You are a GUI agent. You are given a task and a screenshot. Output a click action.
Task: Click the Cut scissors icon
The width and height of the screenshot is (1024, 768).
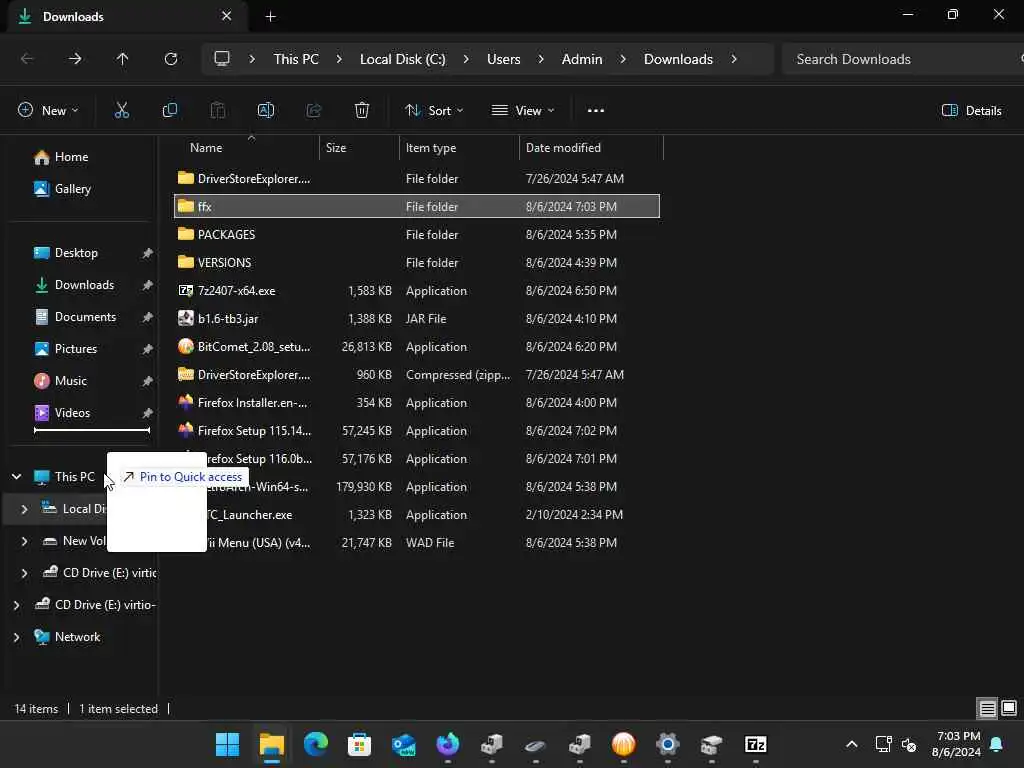pyautogui.click(x=121, y=110)
